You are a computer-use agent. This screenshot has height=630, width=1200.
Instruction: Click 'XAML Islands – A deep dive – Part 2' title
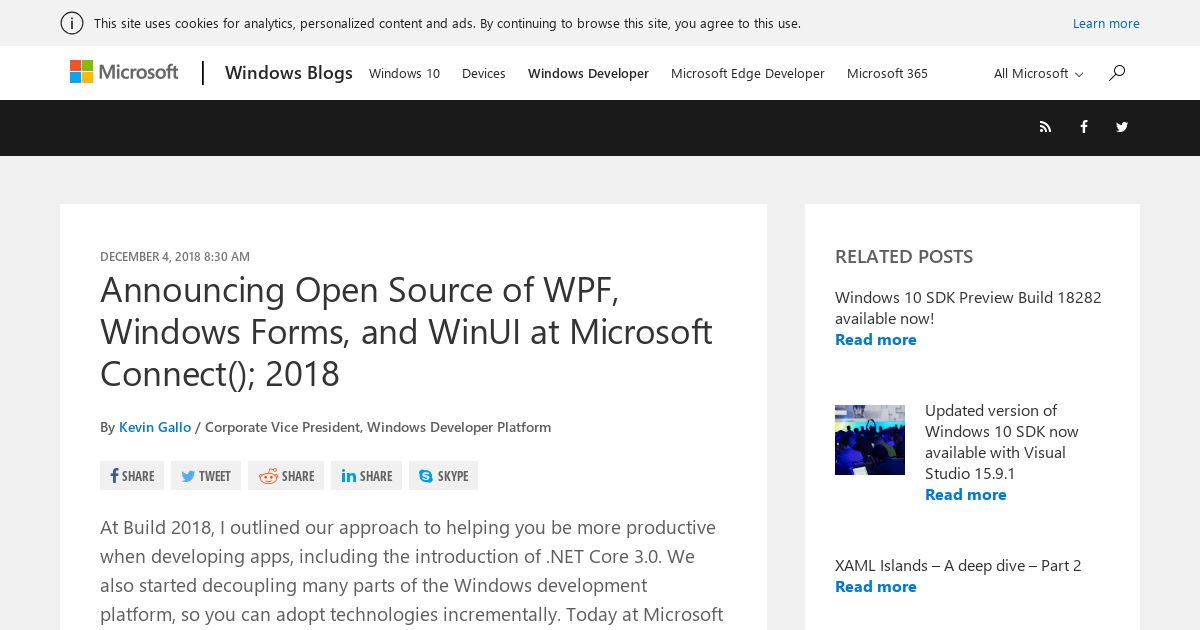tap(958, 565)
